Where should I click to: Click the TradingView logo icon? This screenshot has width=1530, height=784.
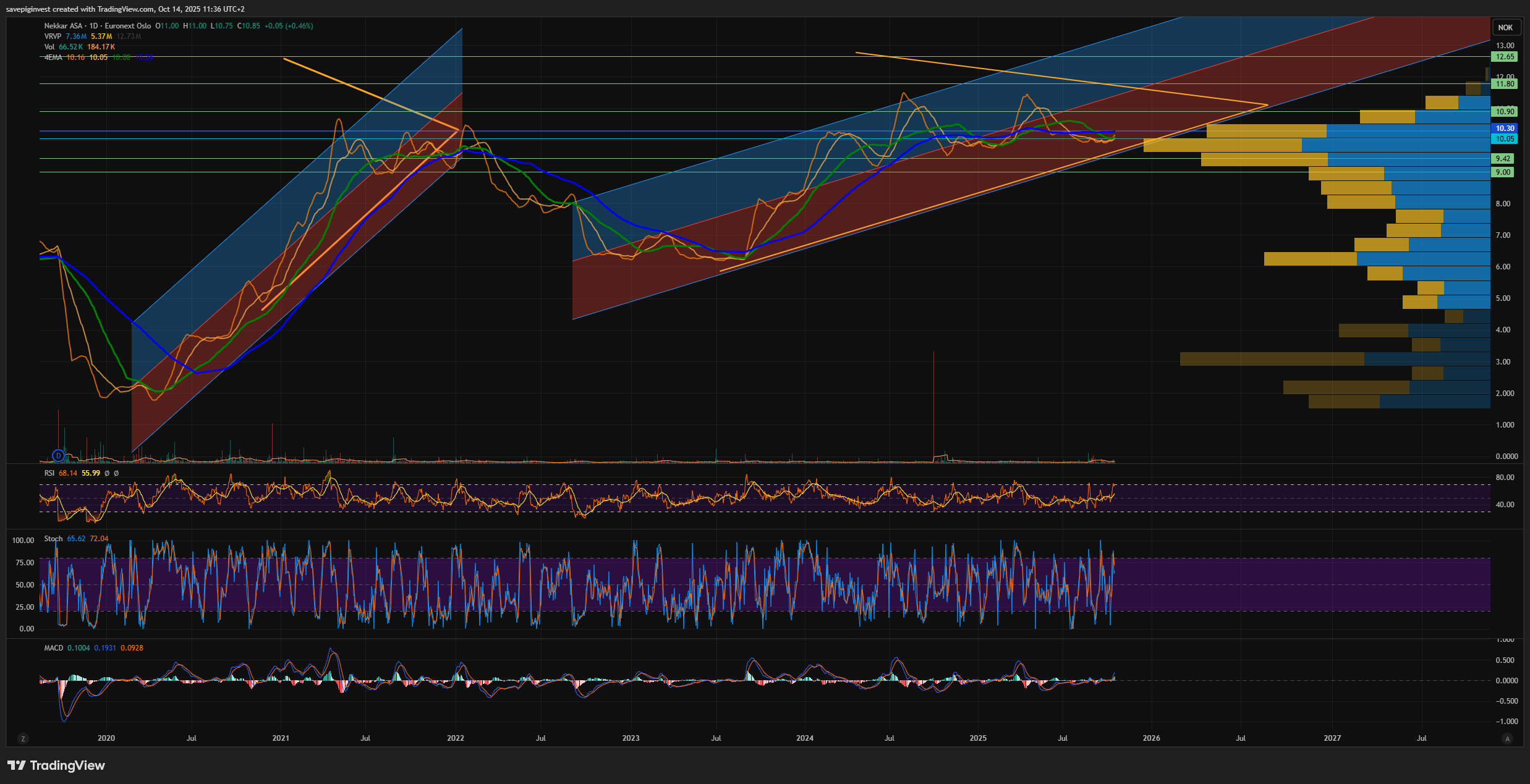pyautogui.click(x=17, y=765)
